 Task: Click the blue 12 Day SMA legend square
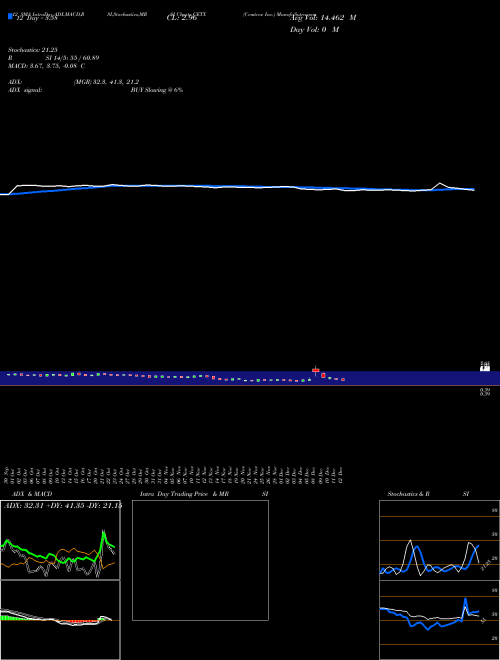(10, 16)
